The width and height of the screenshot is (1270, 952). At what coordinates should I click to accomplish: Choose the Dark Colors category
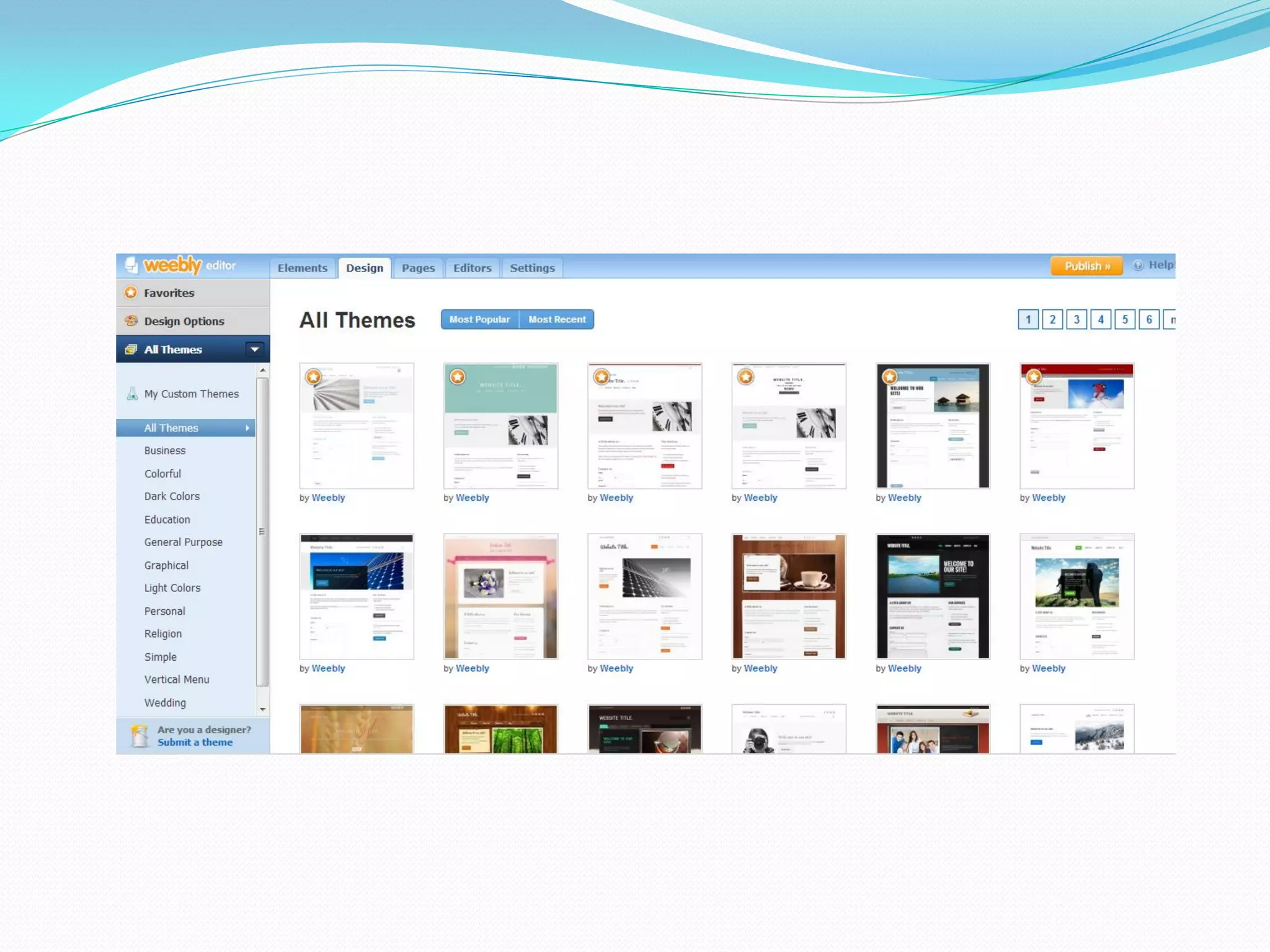[172, 496]
